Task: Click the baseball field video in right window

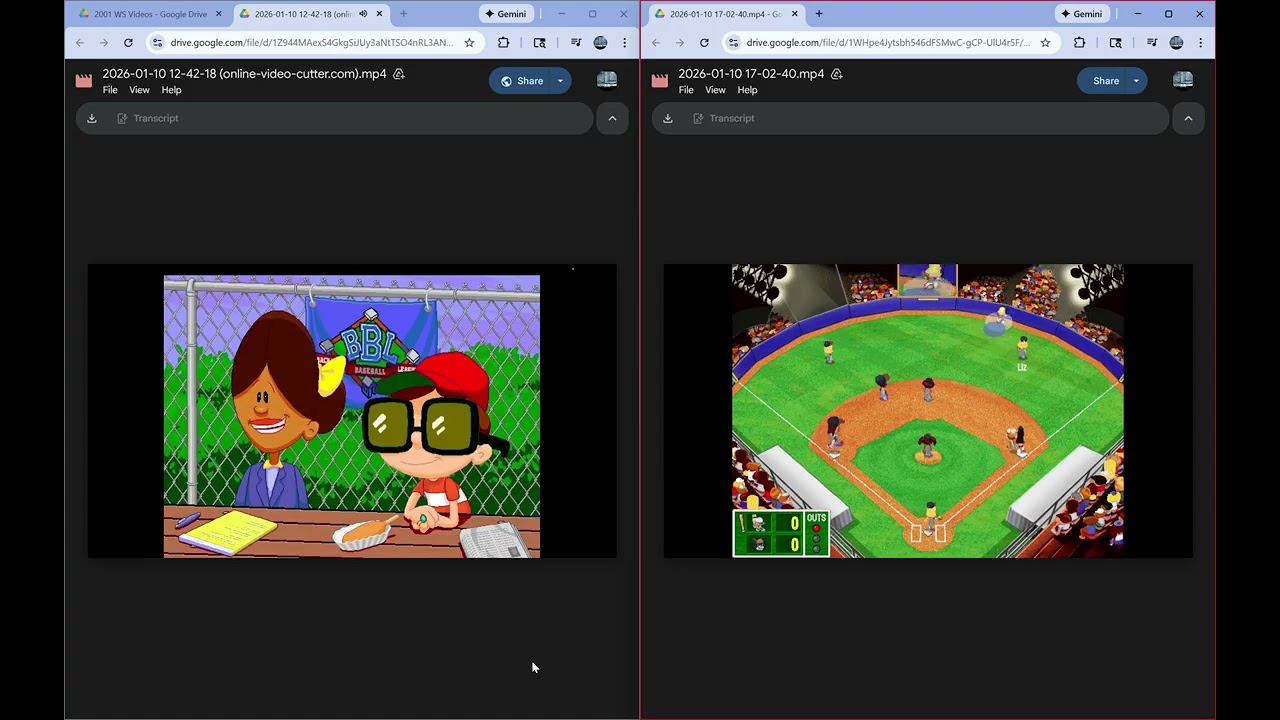Action: pos(928,411)
